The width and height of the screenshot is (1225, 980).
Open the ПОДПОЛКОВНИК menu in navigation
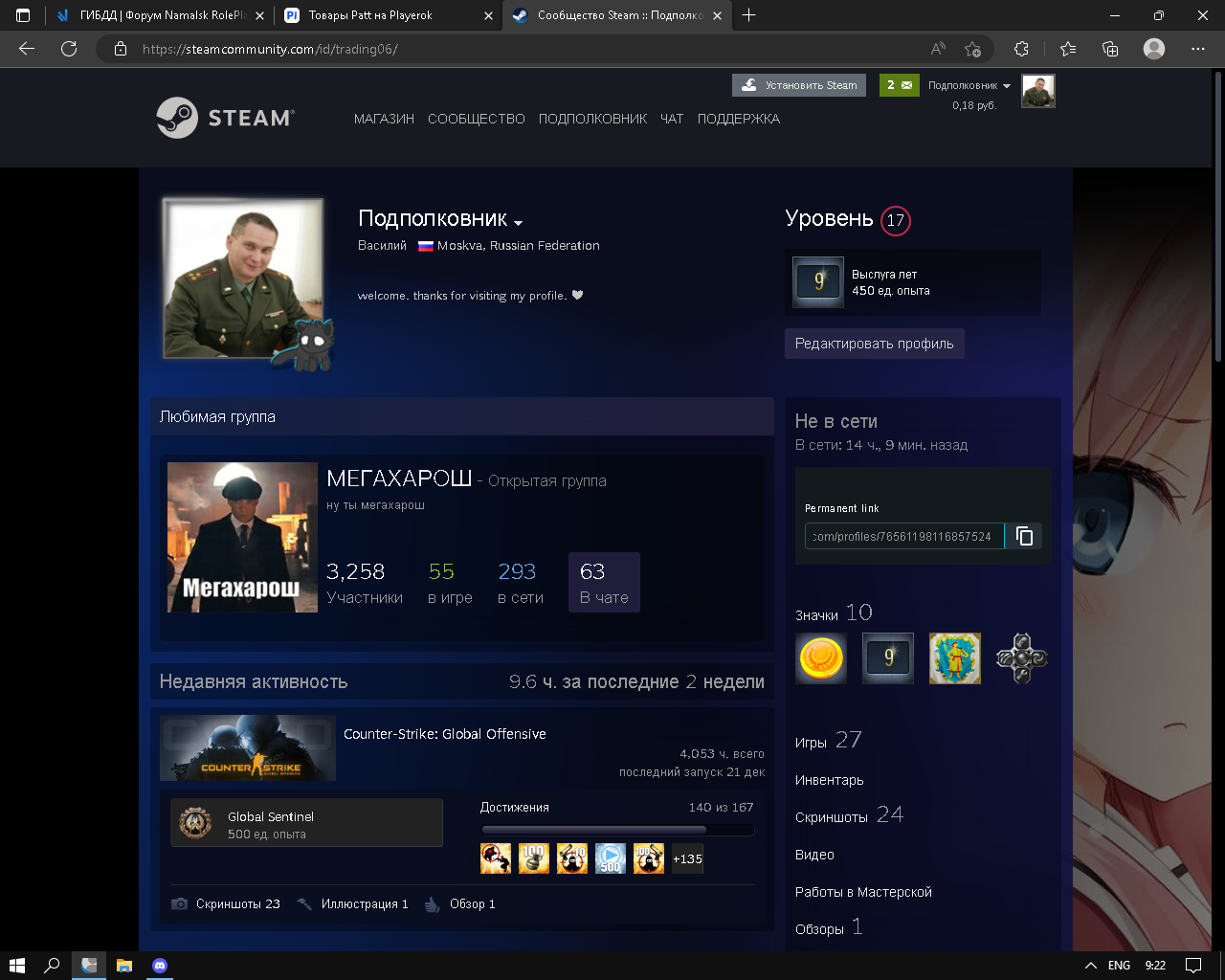tap(592, 119)
